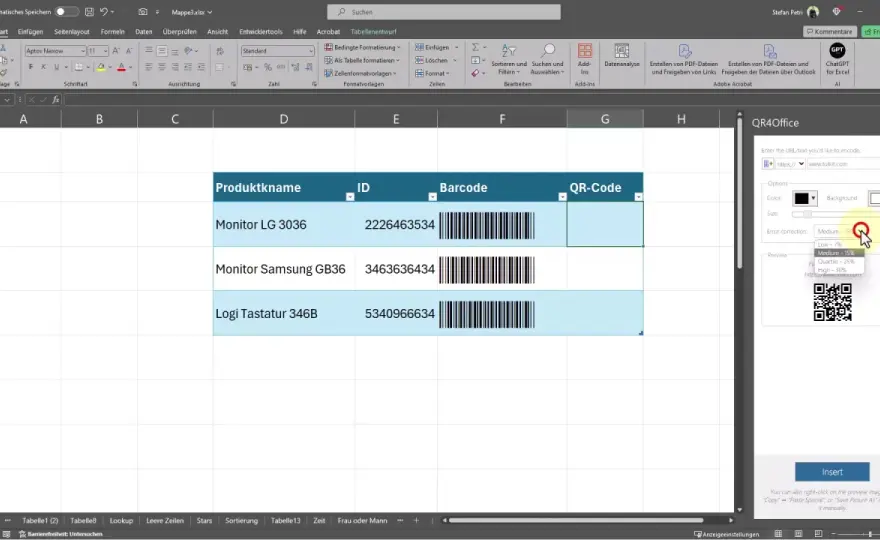This screenshot has height=540, width=880.
Task: Increase font size with larger A
Action: pyautogui.click(x=116, y=51)
